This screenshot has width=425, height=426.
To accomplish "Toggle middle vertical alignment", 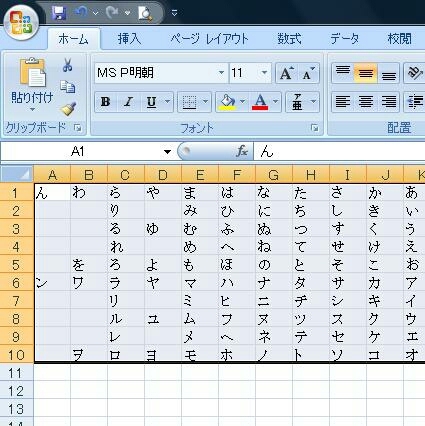I will [366, 73].
